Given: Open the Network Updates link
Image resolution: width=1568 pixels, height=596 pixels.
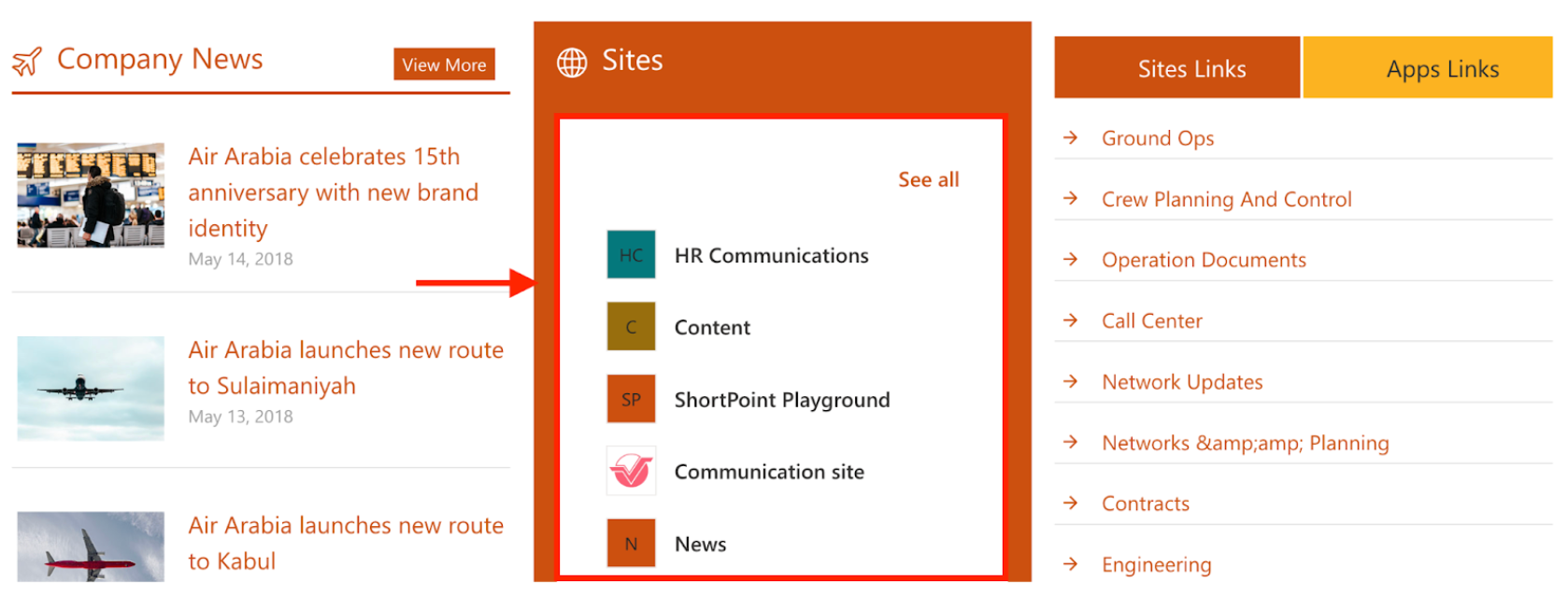Looking at the screenshot, I should 1182,381.
